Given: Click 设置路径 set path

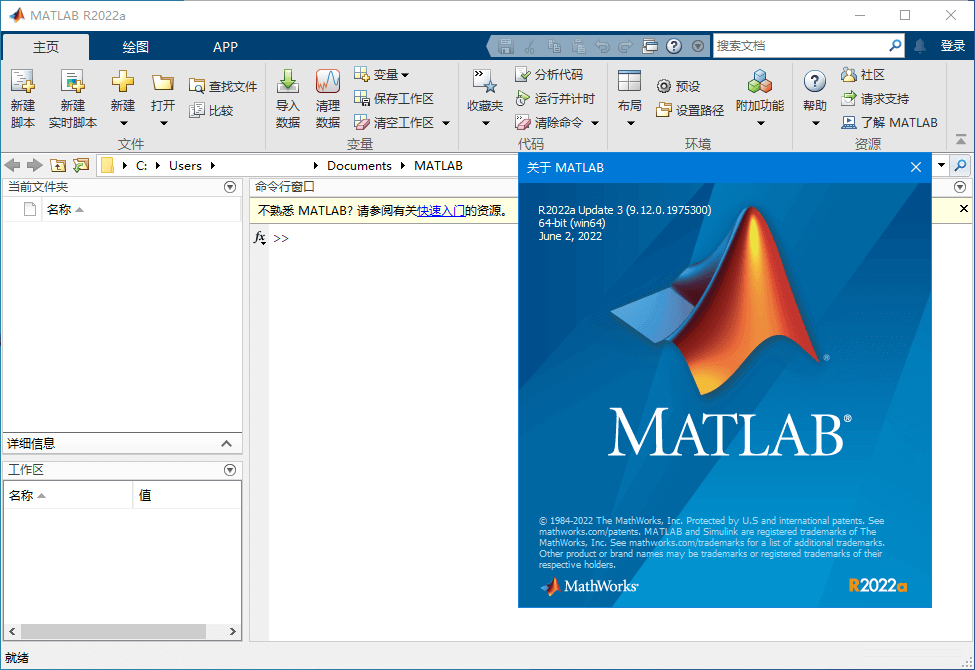Looking at the screenshot, I should [690, 111].
